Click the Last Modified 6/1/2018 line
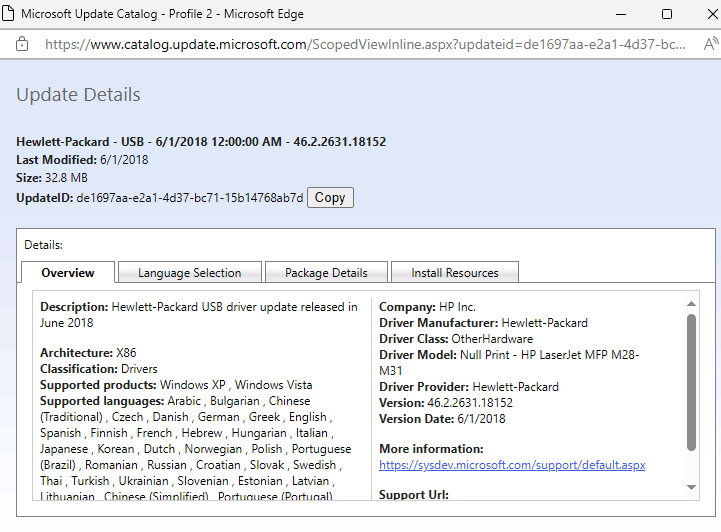This screenshot has height=532, width=721. pyautogui.click(x=82, y=160)
